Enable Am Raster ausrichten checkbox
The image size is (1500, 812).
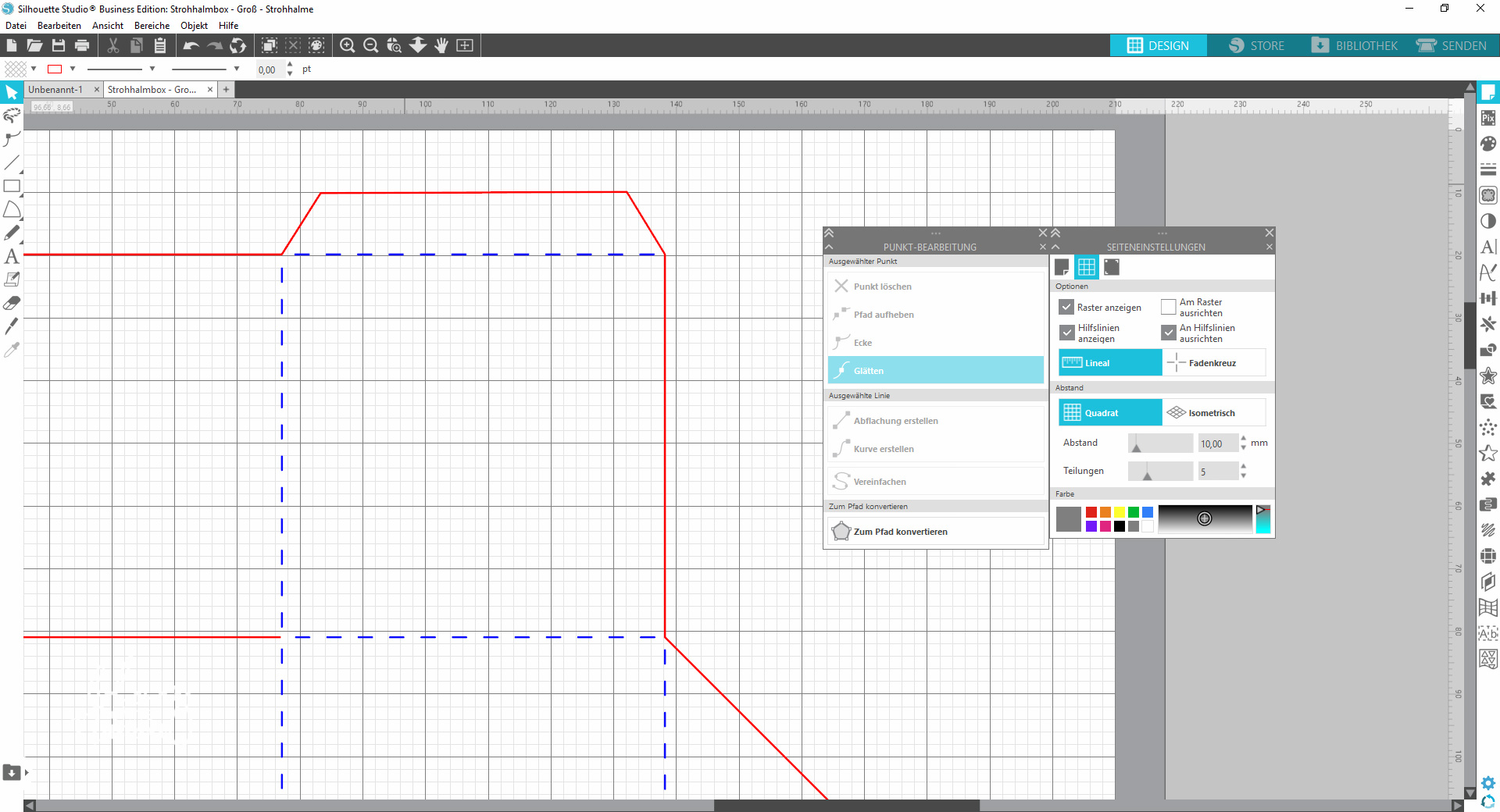click(x=1168, y=308)
